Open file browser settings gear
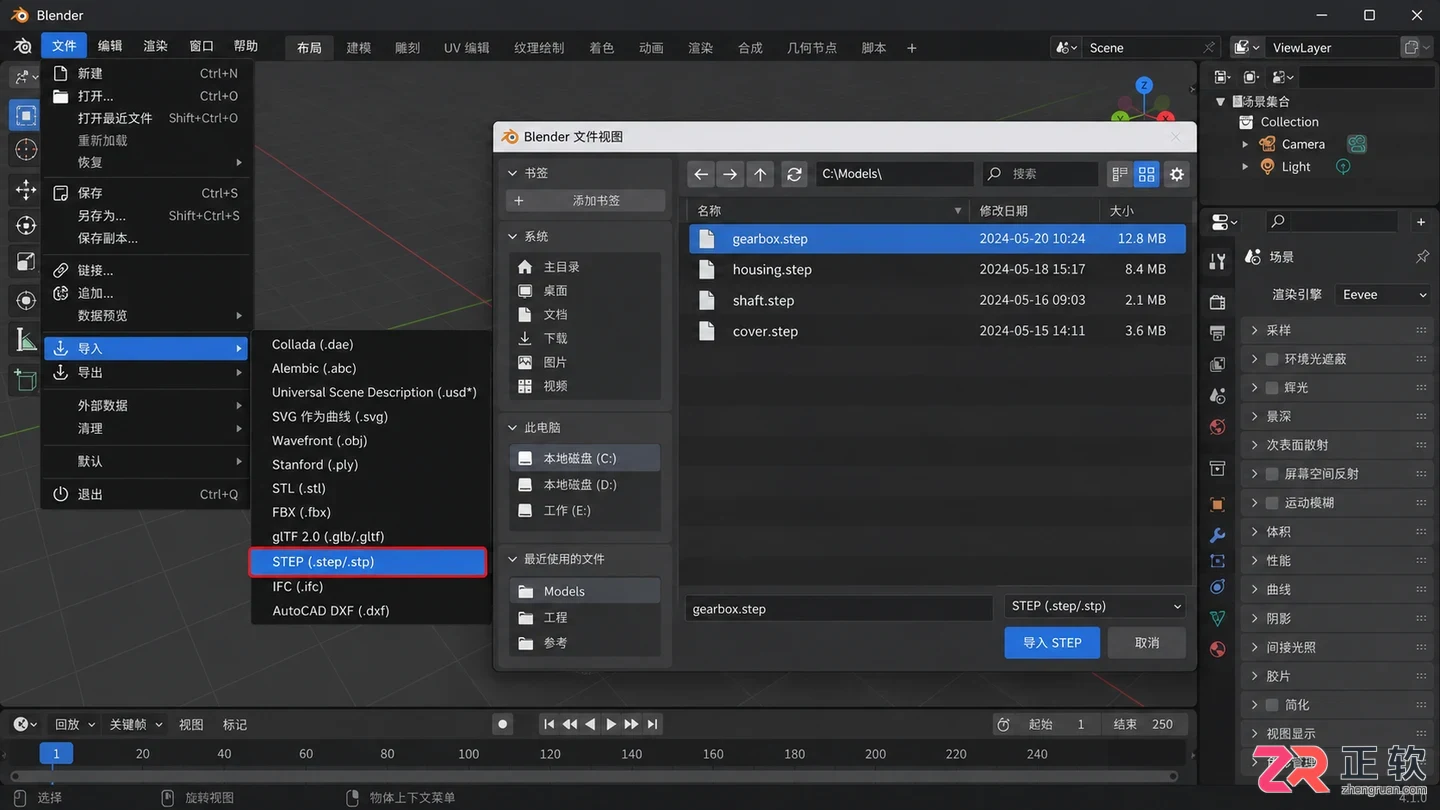1440x810 pixels. (x=1177, y=174)
